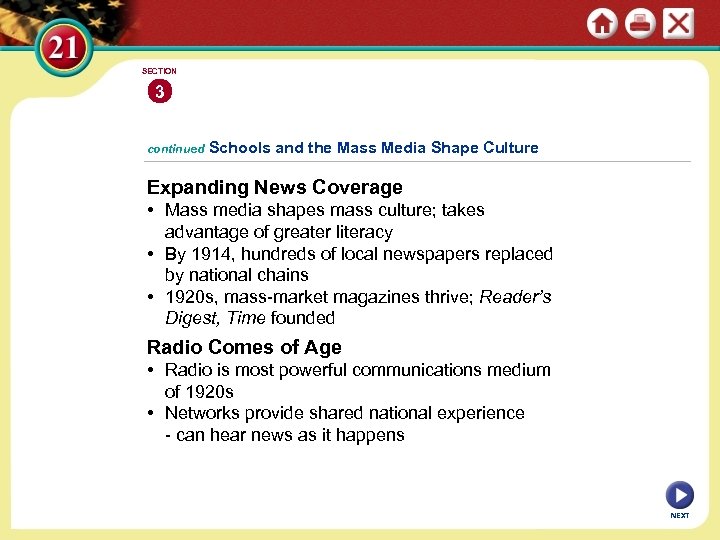Click bullet 'By 1914, hundreds of local newspapers'

click(358, 264)
